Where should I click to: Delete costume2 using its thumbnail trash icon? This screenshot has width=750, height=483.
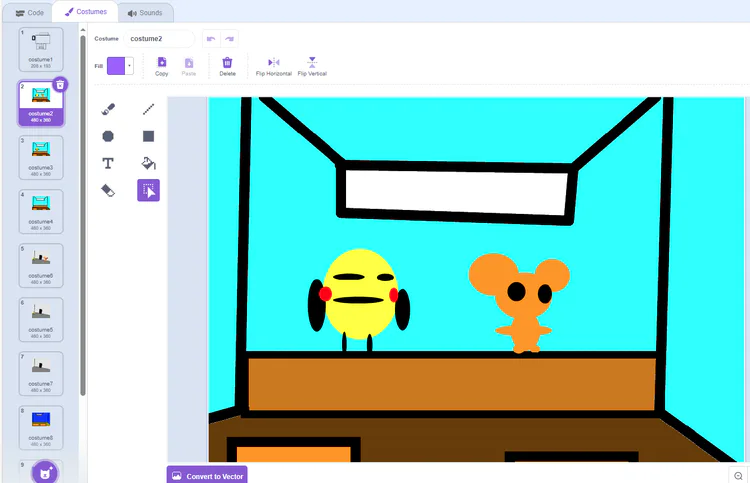click(x=60, y=85)
